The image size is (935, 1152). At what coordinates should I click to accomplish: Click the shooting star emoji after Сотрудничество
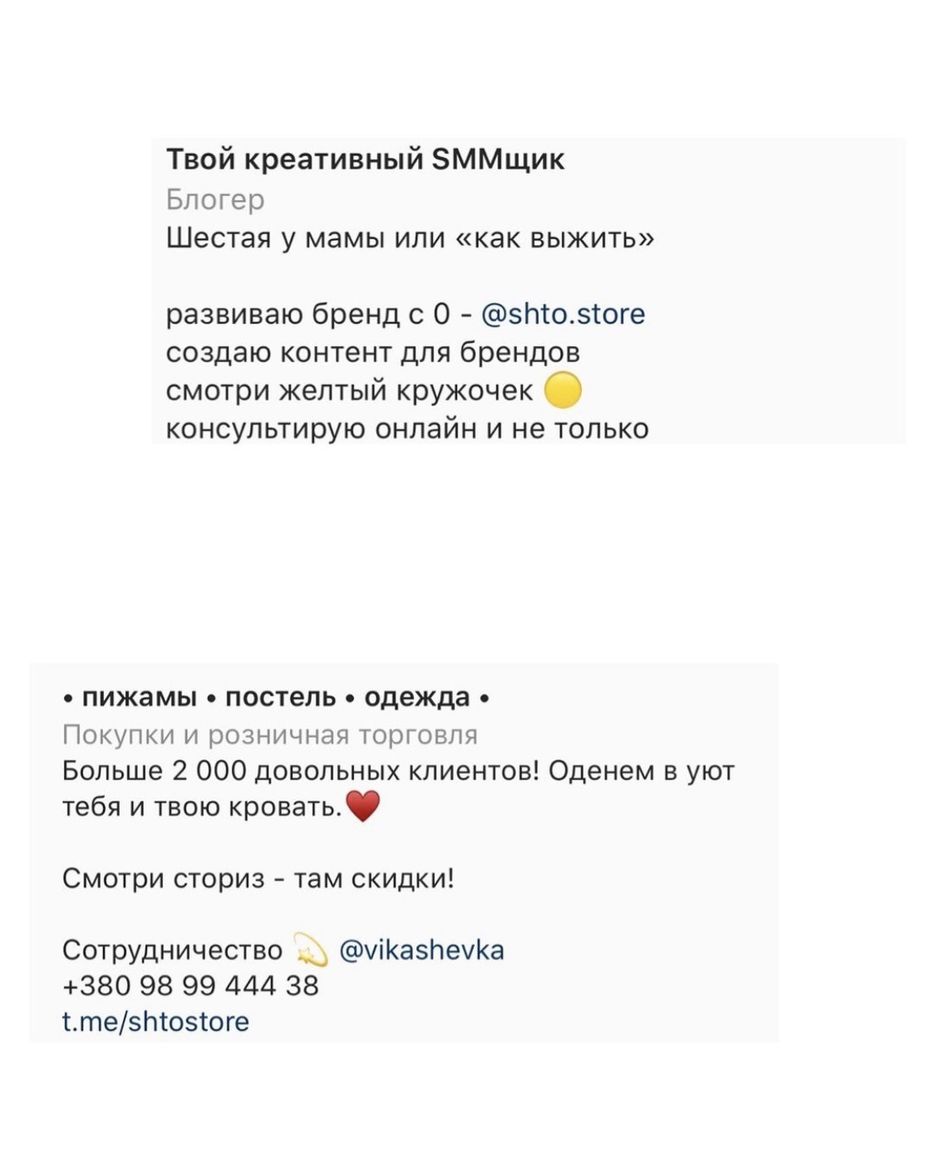tap(311, 949)
